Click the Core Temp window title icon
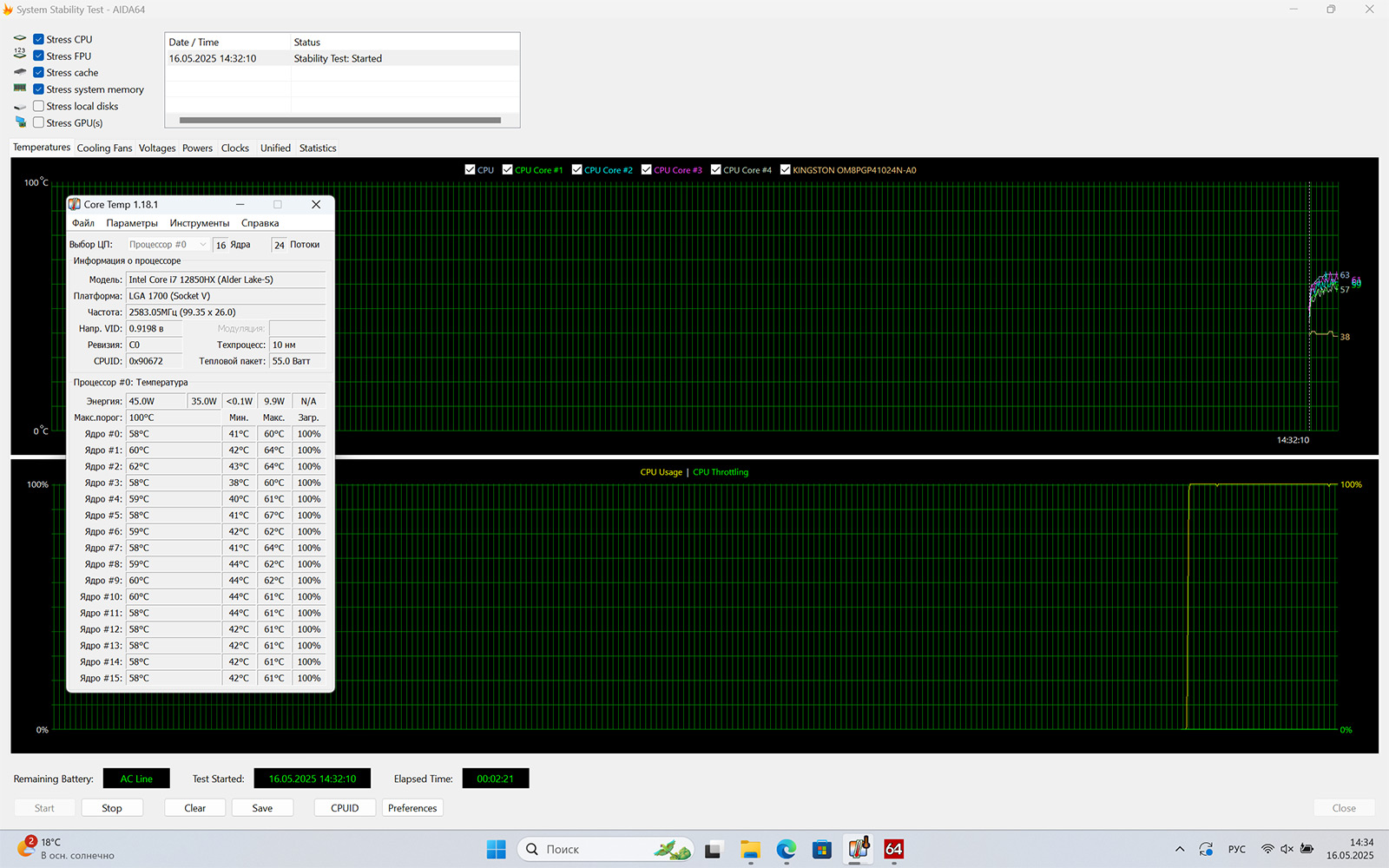This screenshot has width=1389, height=868. (x=75, y=205)
